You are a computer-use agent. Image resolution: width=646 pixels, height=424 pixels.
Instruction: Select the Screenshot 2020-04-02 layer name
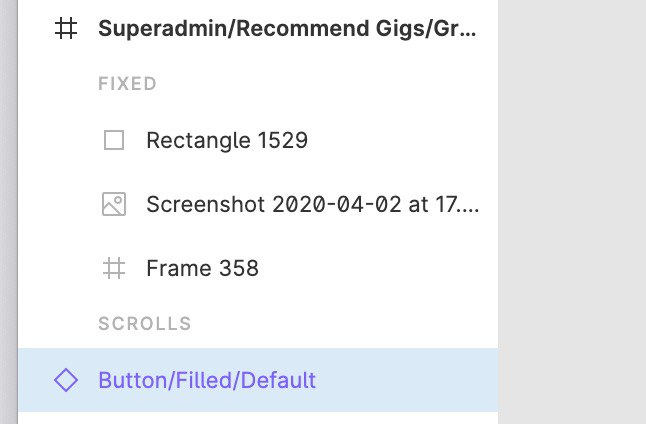pos(313,204)
